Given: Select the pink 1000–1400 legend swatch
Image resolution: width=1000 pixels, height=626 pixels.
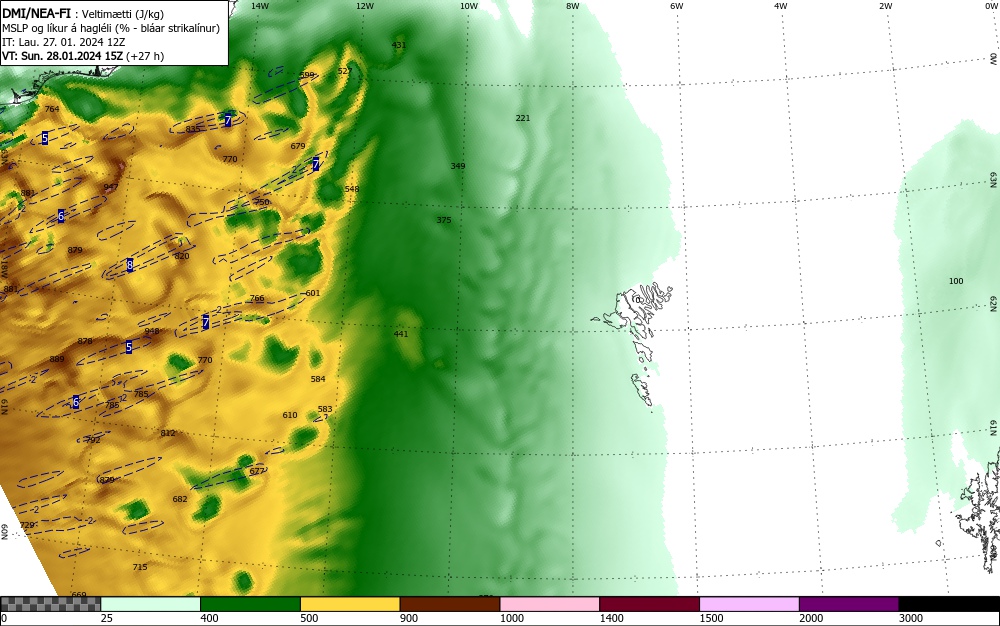Looking at the screenshot, I should (550, 604).
